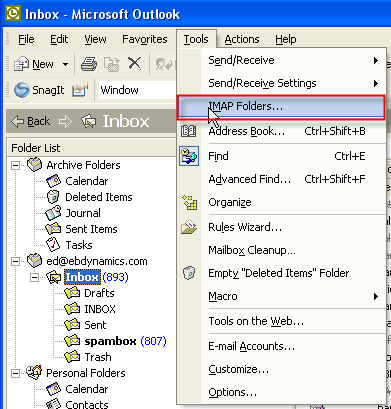Screen dimensions: 391x409
Task: Open the New button dropdown arrow
Action: pyautogui.click(x=66, y=64)
